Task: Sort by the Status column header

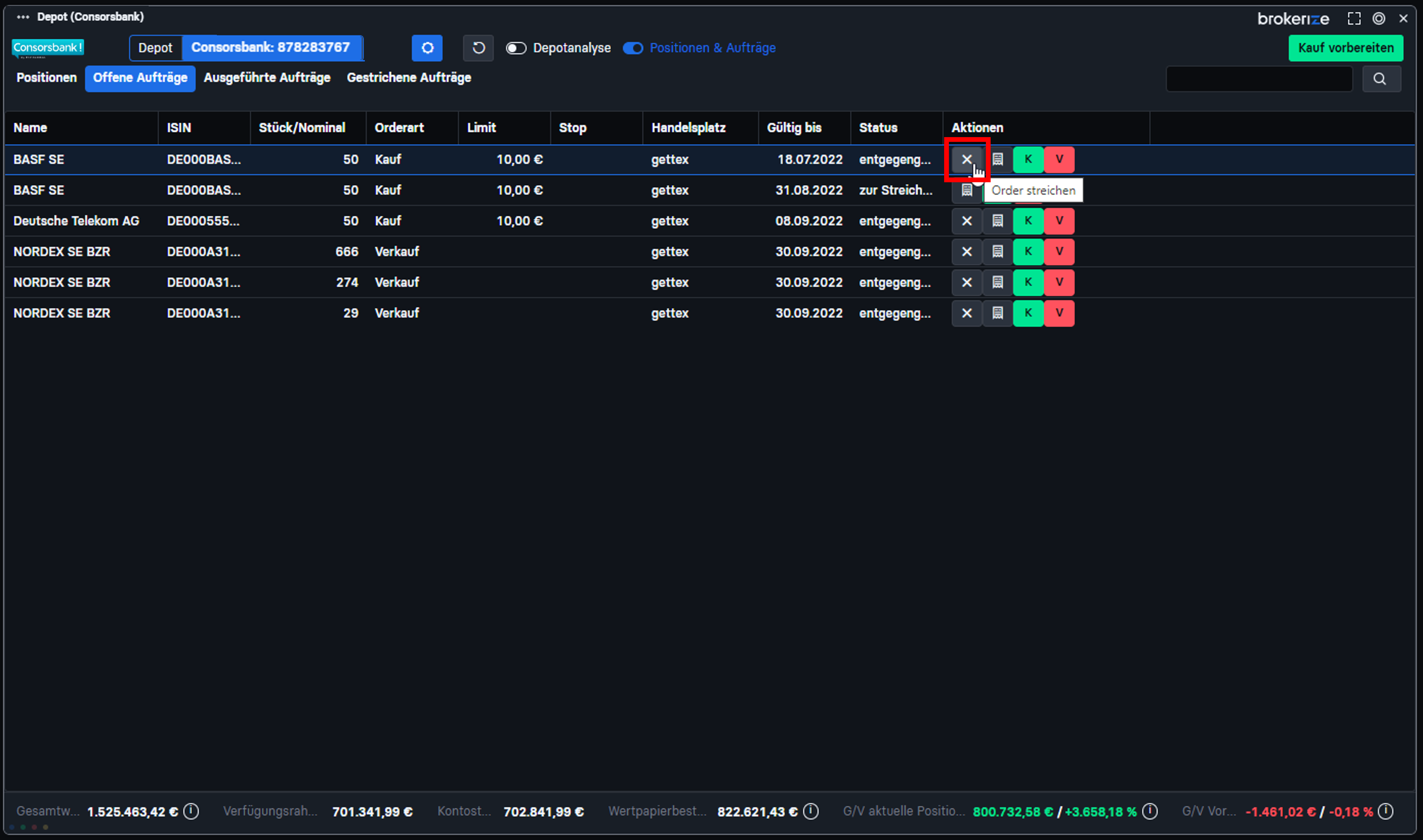Action: pyautogui.click(x=897, y=128)
